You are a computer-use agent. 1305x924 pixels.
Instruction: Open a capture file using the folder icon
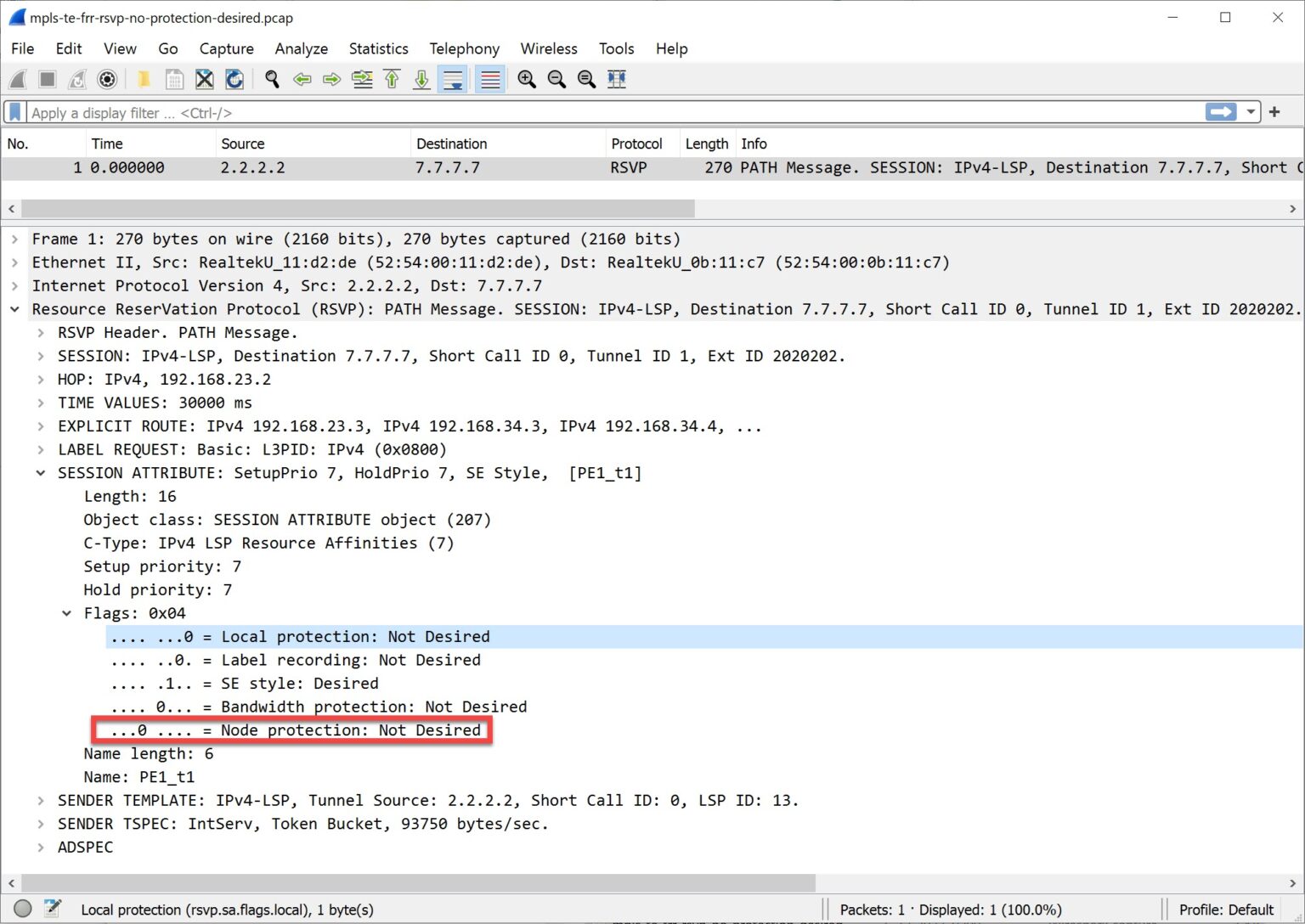pos(144,79)
